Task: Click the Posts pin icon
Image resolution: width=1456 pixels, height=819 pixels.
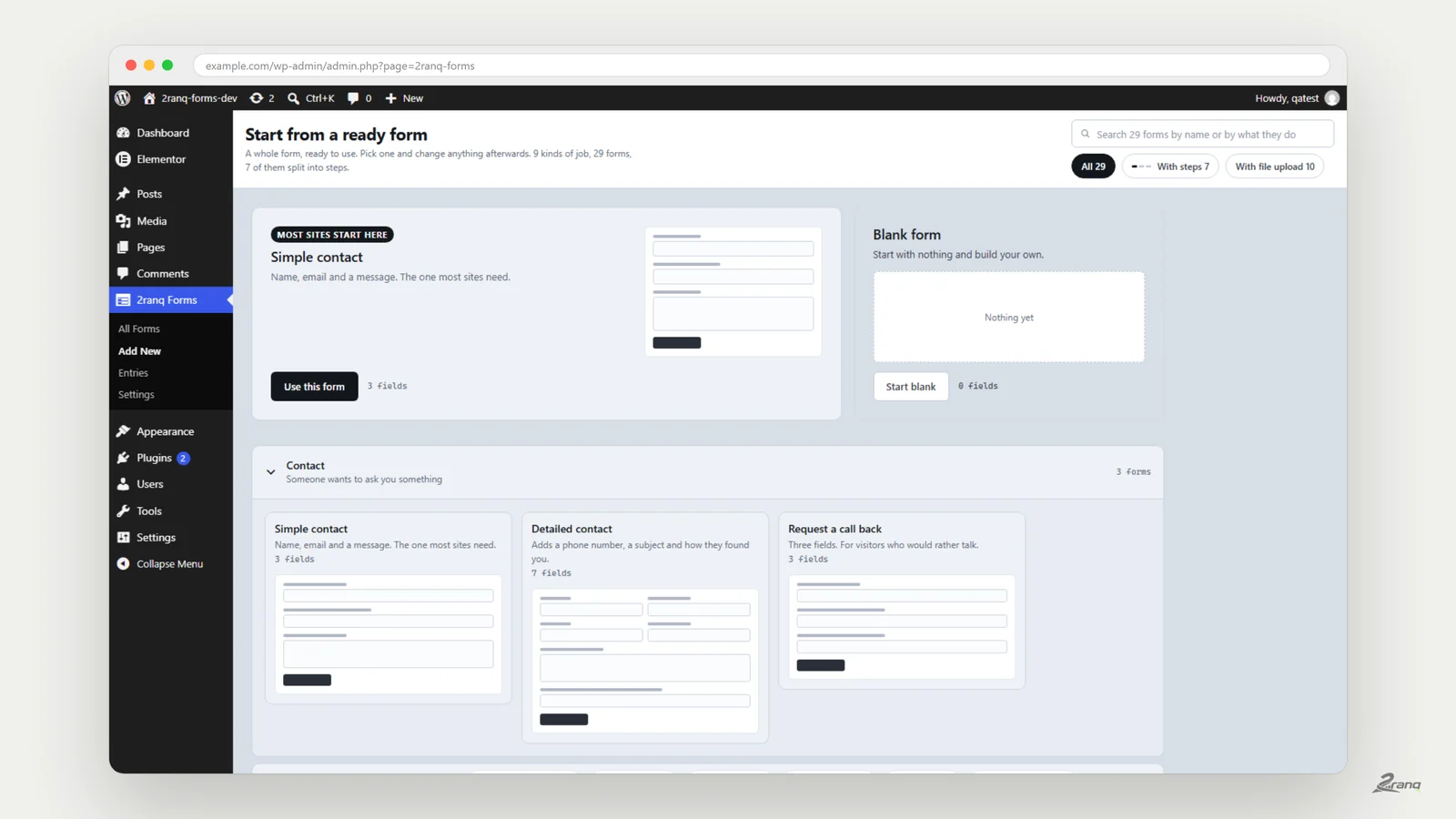Action: point(124,194)
